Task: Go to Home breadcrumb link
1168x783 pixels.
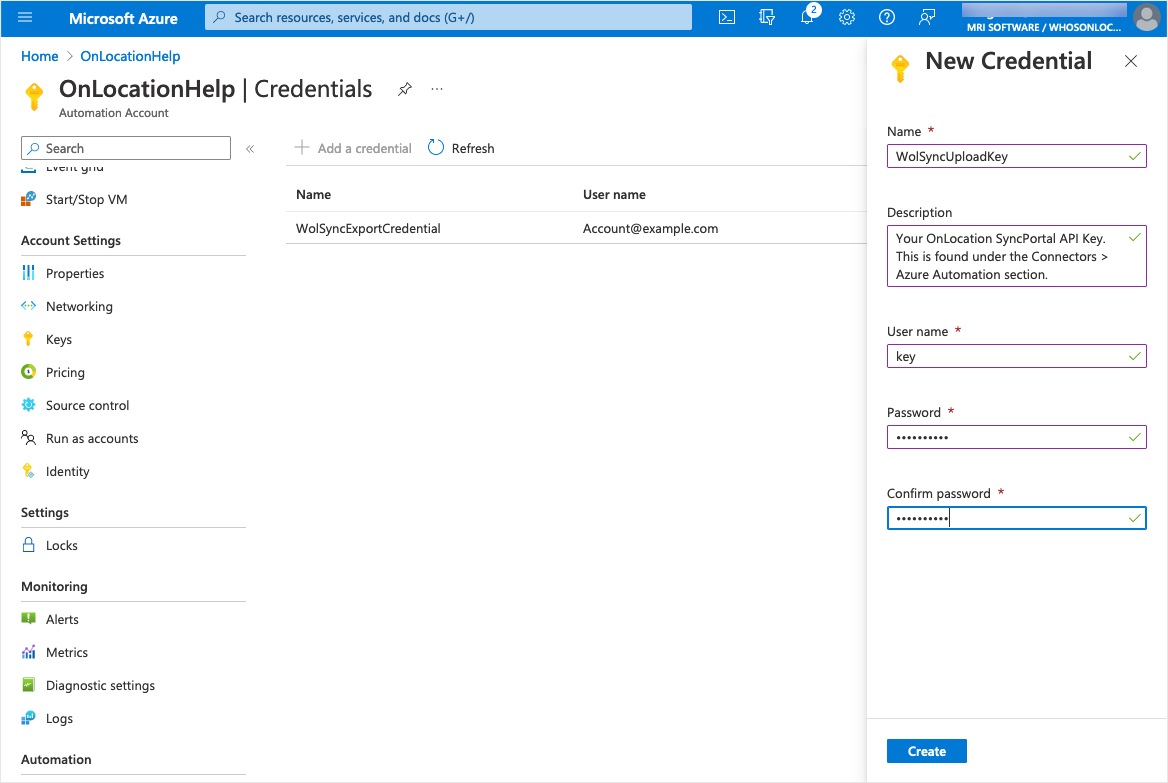Action: point(39,57)
